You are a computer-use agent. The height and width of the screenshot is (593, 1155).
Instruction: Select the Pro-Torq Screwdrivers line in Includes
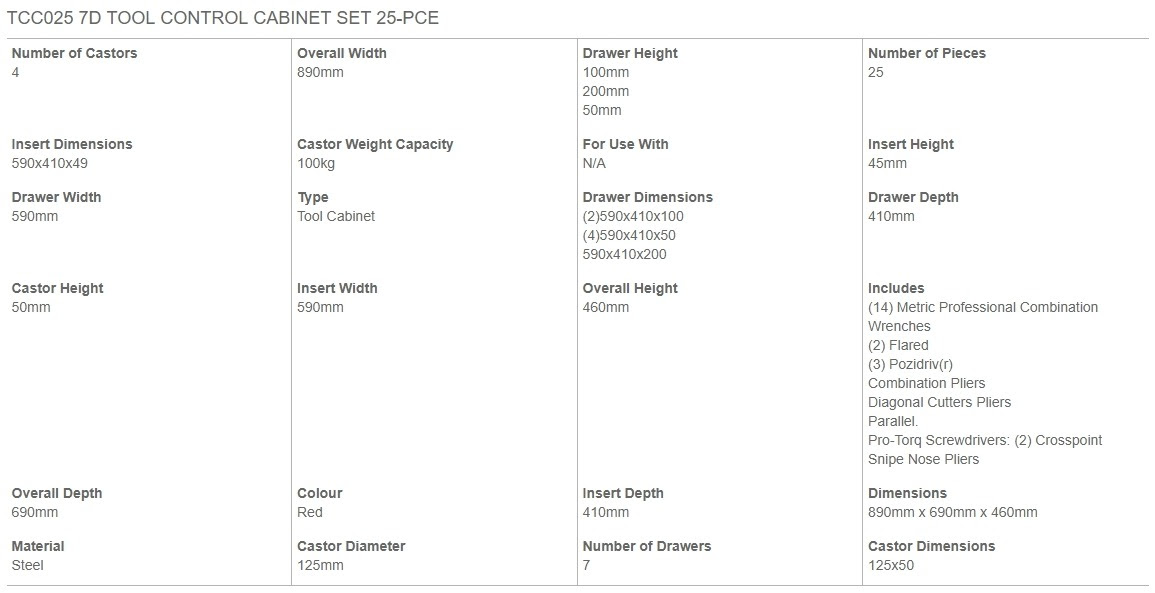click(985, 441)
